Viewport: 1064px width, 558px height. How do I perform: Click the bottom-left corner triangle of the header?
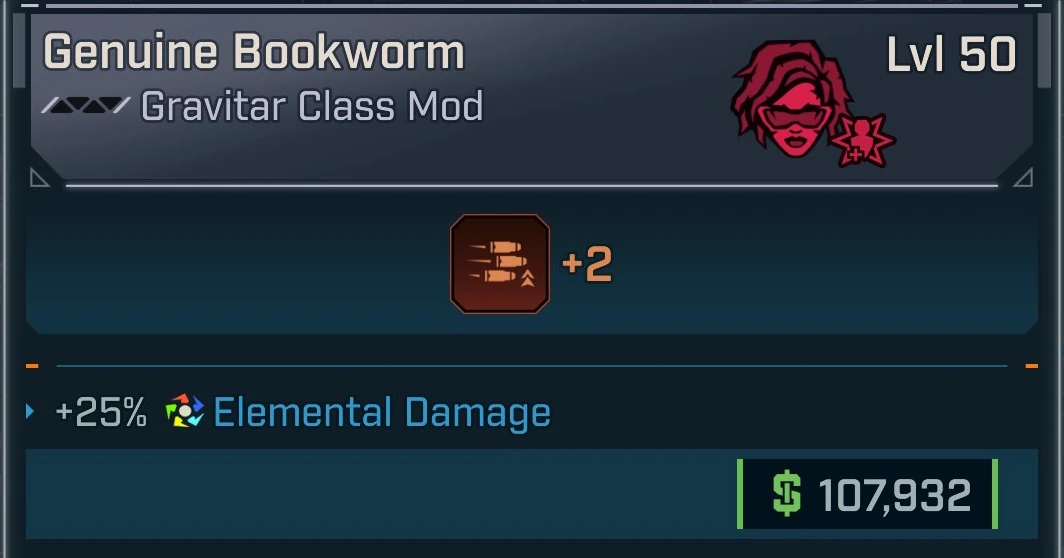(x=39, y=177)
